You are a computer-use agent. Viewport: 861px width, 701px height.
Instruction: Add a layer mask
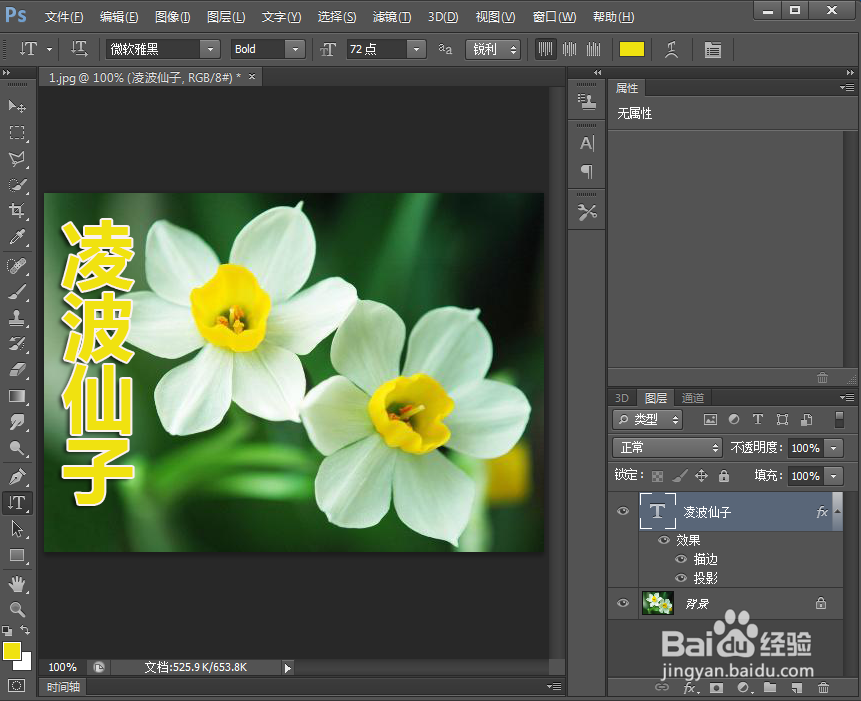click(x=716, y=687)
